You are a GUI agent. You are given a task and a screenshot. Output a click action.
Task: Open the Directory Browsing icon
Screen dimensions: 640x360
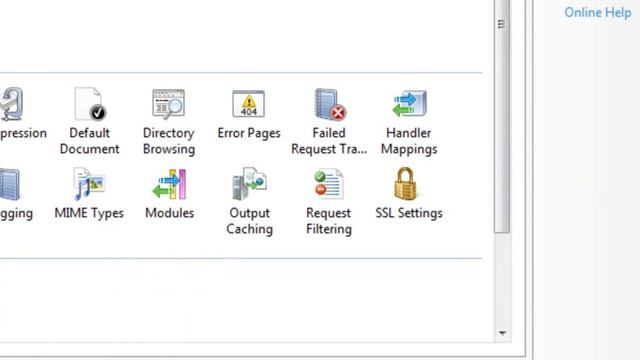pyautogui.click(x=169, y=104)
